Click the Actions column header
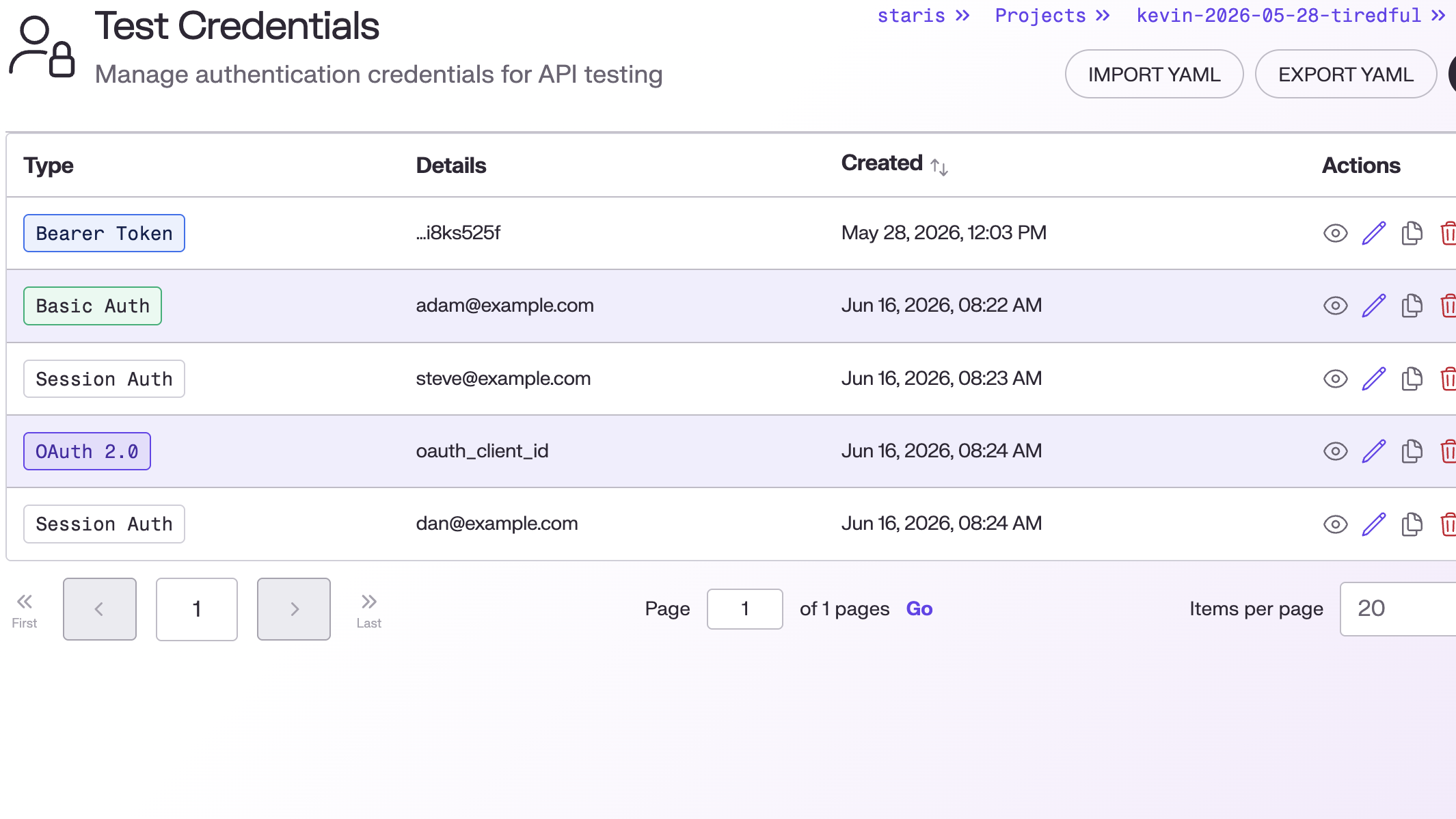Viewport: 1456px width, 819px height. pos(1361,165)
